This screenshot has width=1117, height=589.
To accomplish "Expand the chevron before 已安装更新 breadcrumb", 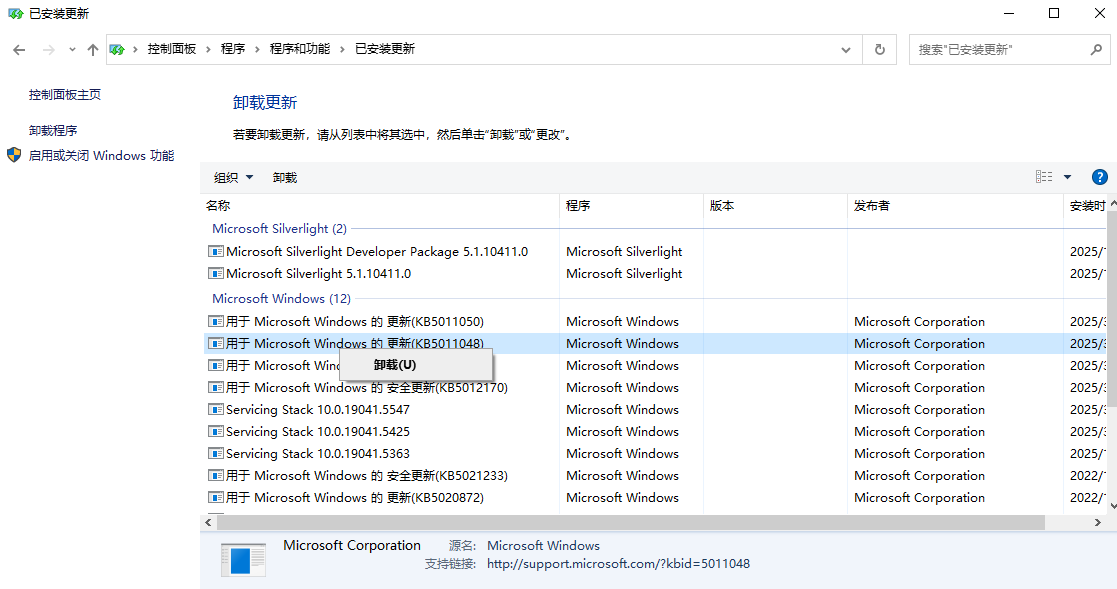I will tap(343, 49).
